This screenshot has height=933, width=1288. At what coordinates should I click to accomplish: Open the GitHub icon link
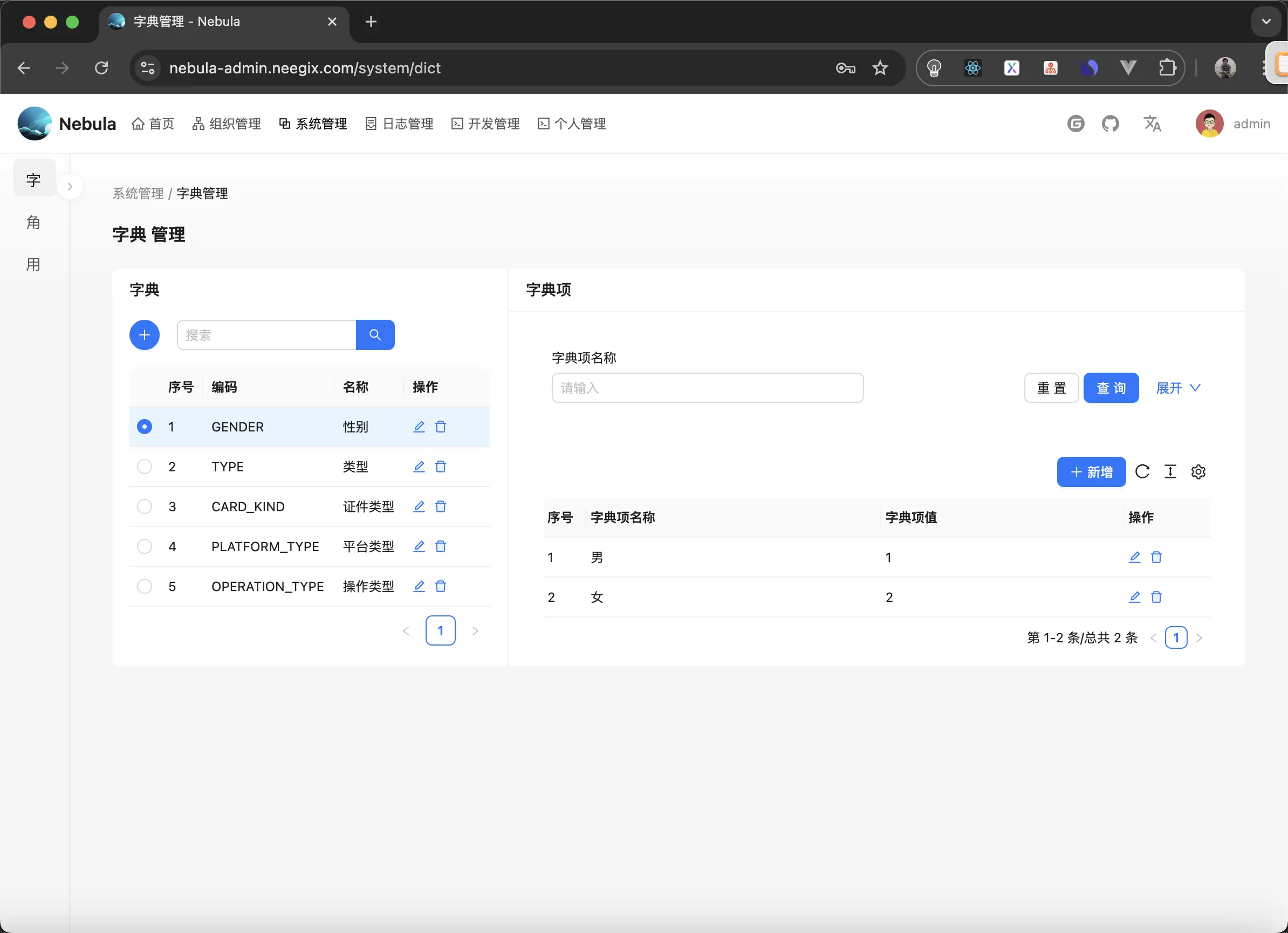coord(1110,123)
